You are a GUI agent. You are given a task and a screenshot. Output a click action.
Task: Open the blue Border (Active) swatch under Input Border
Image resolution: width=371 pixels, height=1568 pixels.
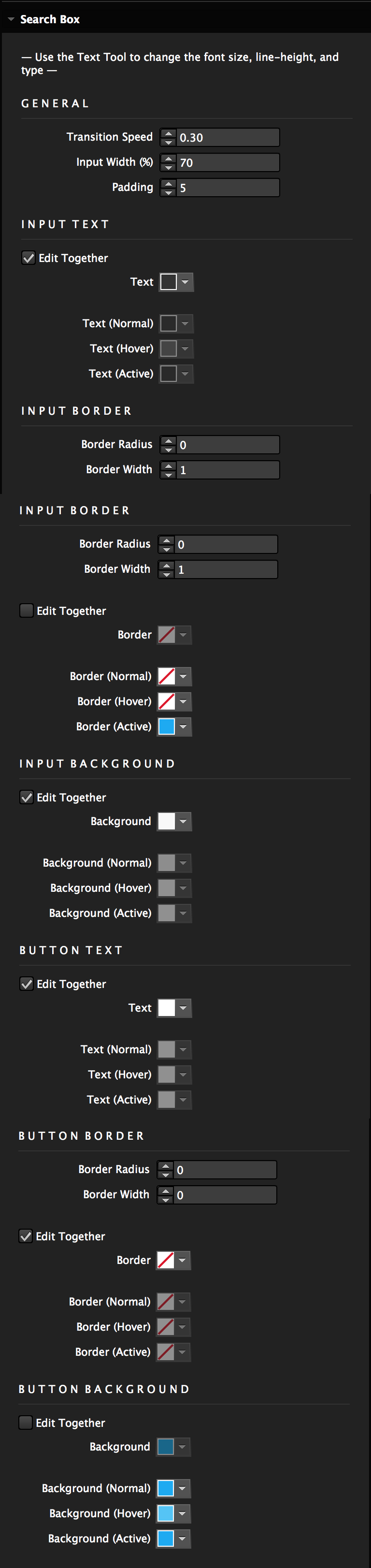tap(167, 726)
